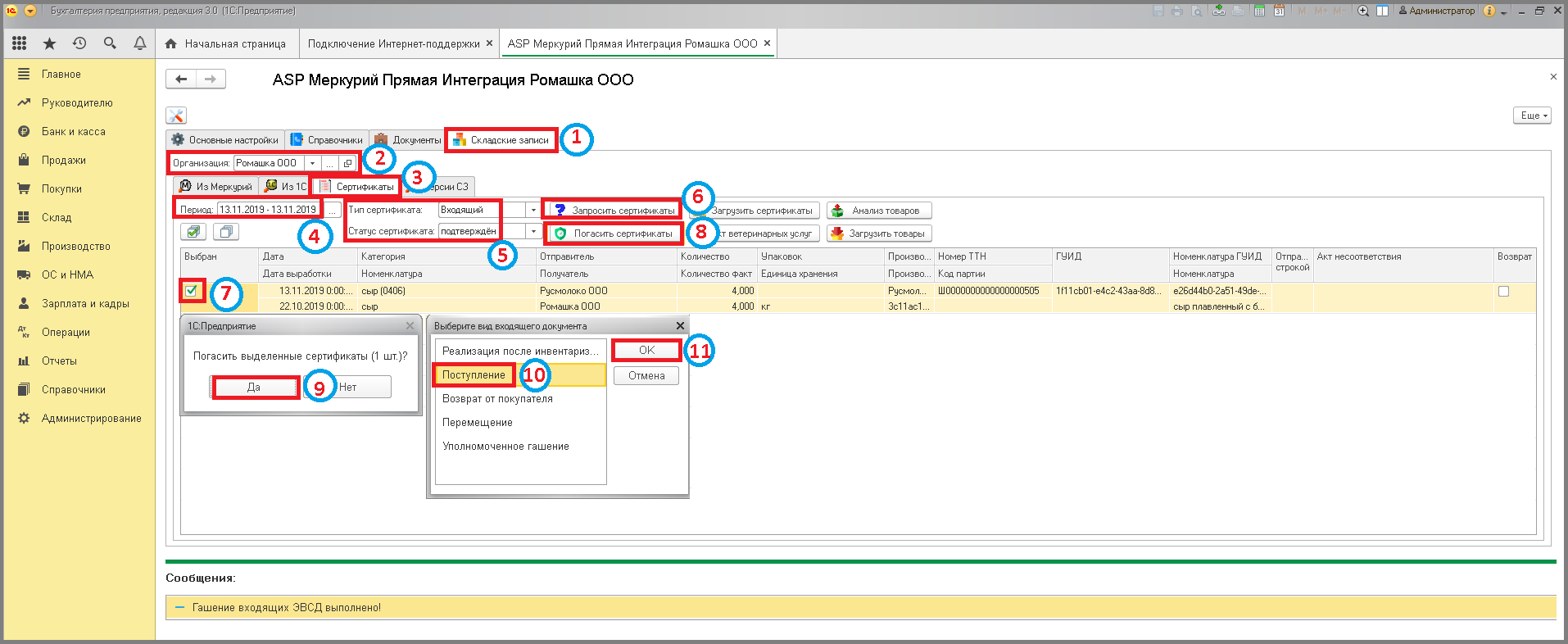
Task: Expand Организация dropdown arrow
Action: pos(312,163)
